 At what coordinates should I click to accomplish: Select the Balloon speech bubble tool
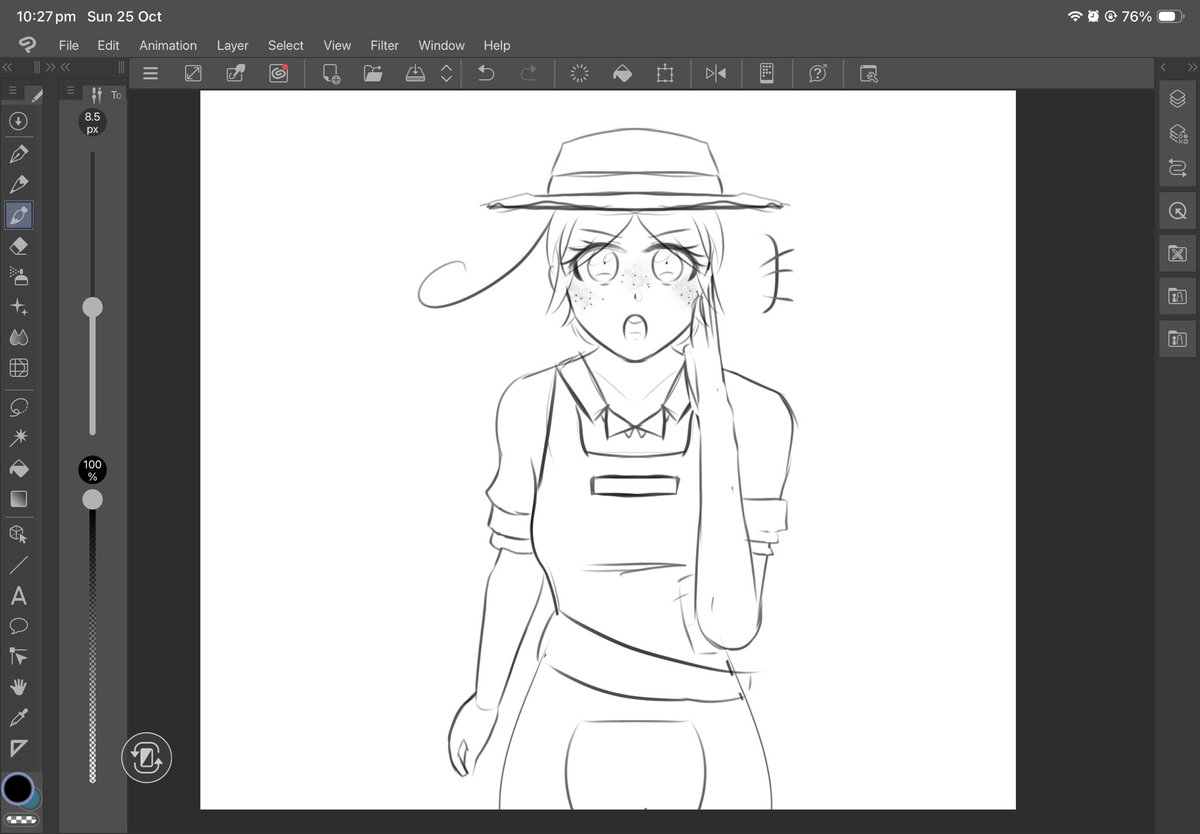point(18,626)
